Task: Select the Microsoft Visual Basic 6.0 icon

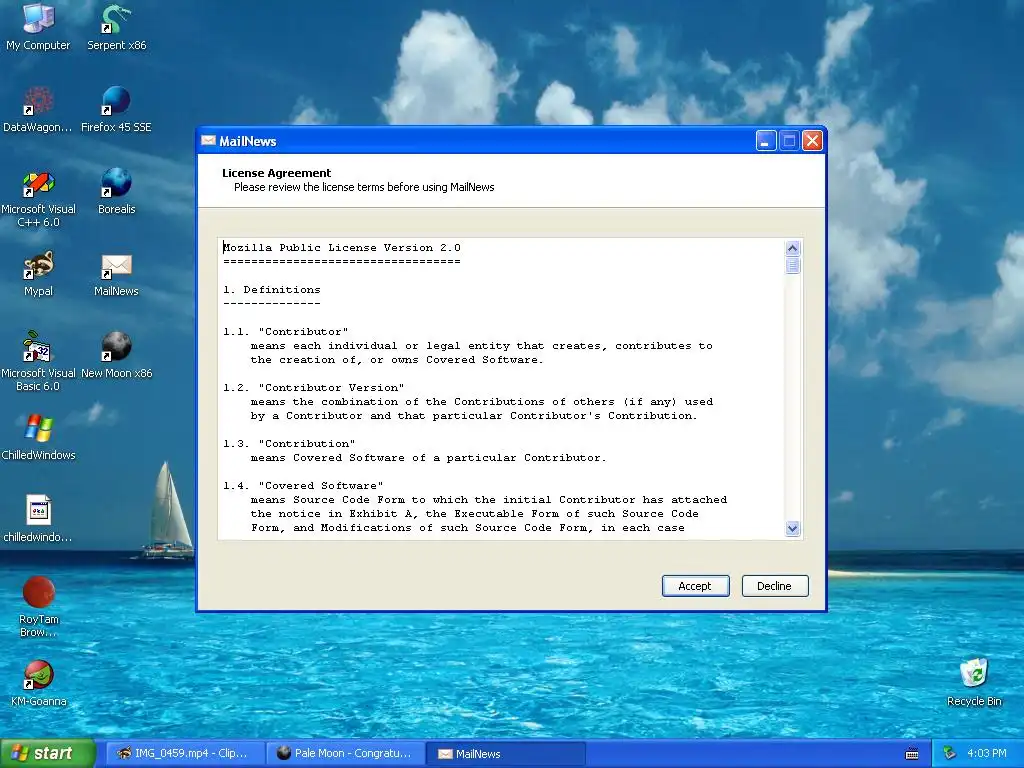Action: click(38, 362)
